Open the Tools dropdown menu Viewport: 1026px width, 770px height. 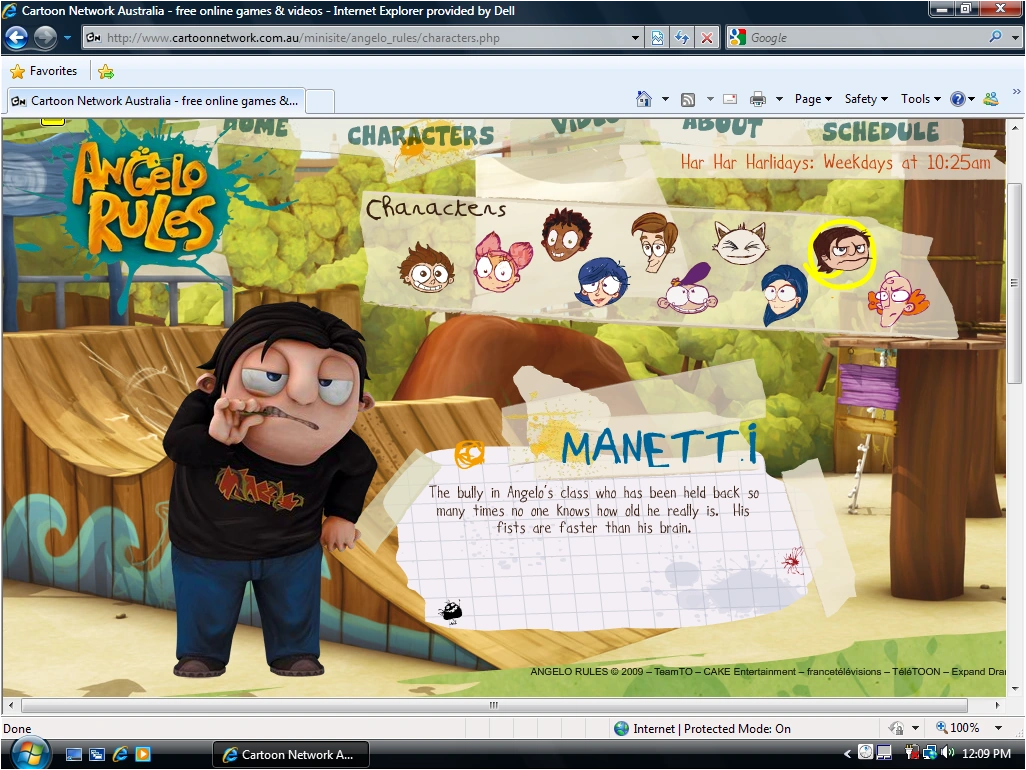point(920,99)
